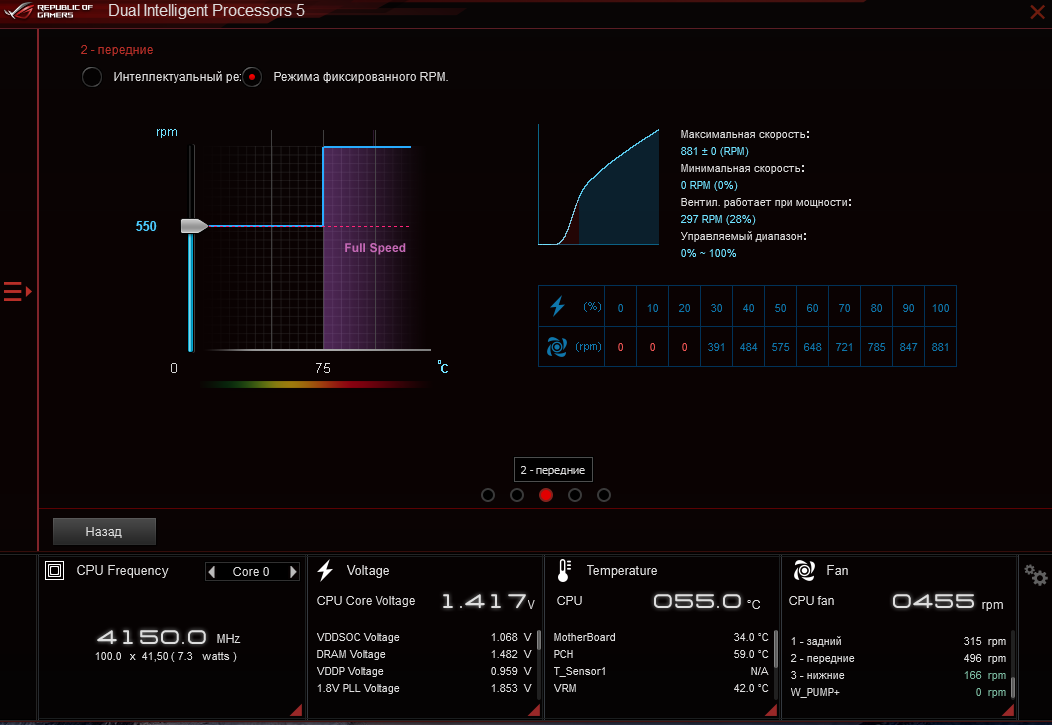Click the 881 ± 0 (RPM) max speed value

click(714, 152)
